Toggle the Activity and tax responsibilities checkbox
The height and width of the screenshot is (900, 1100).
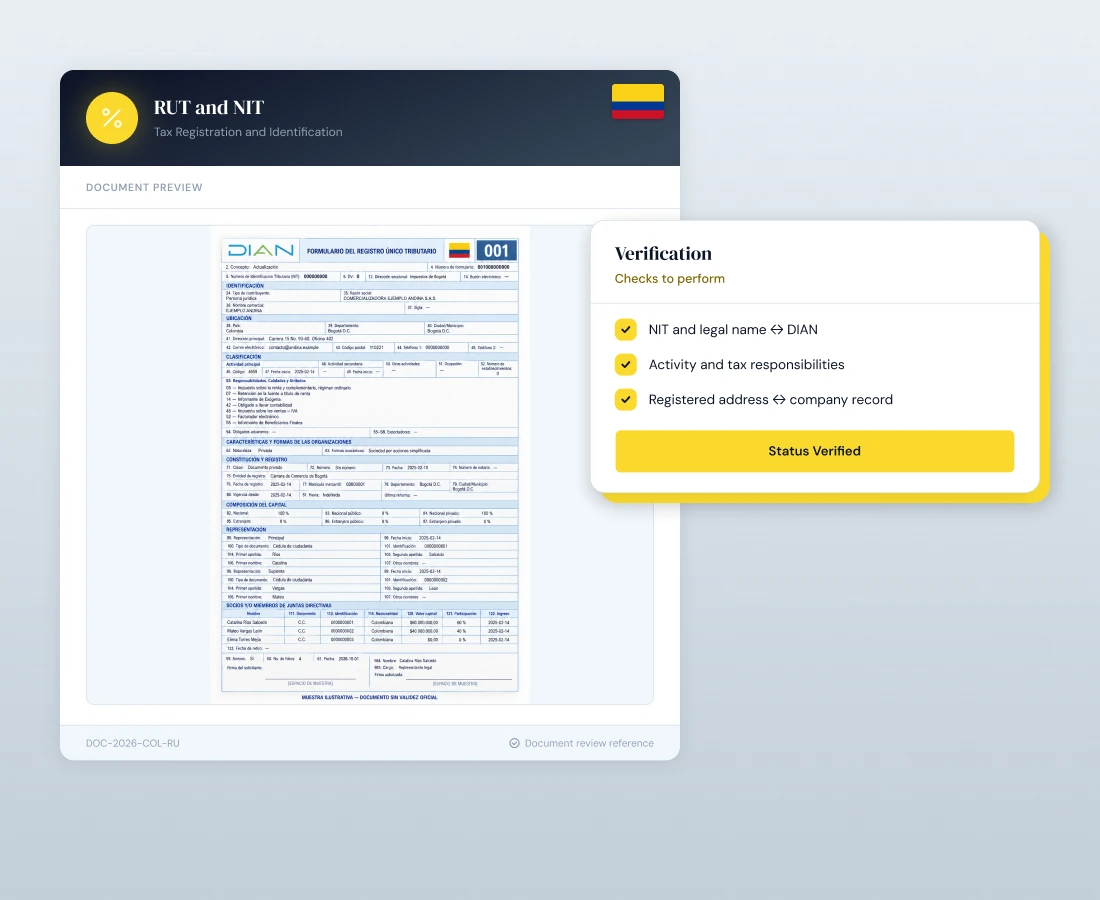[x=626, y=365]
